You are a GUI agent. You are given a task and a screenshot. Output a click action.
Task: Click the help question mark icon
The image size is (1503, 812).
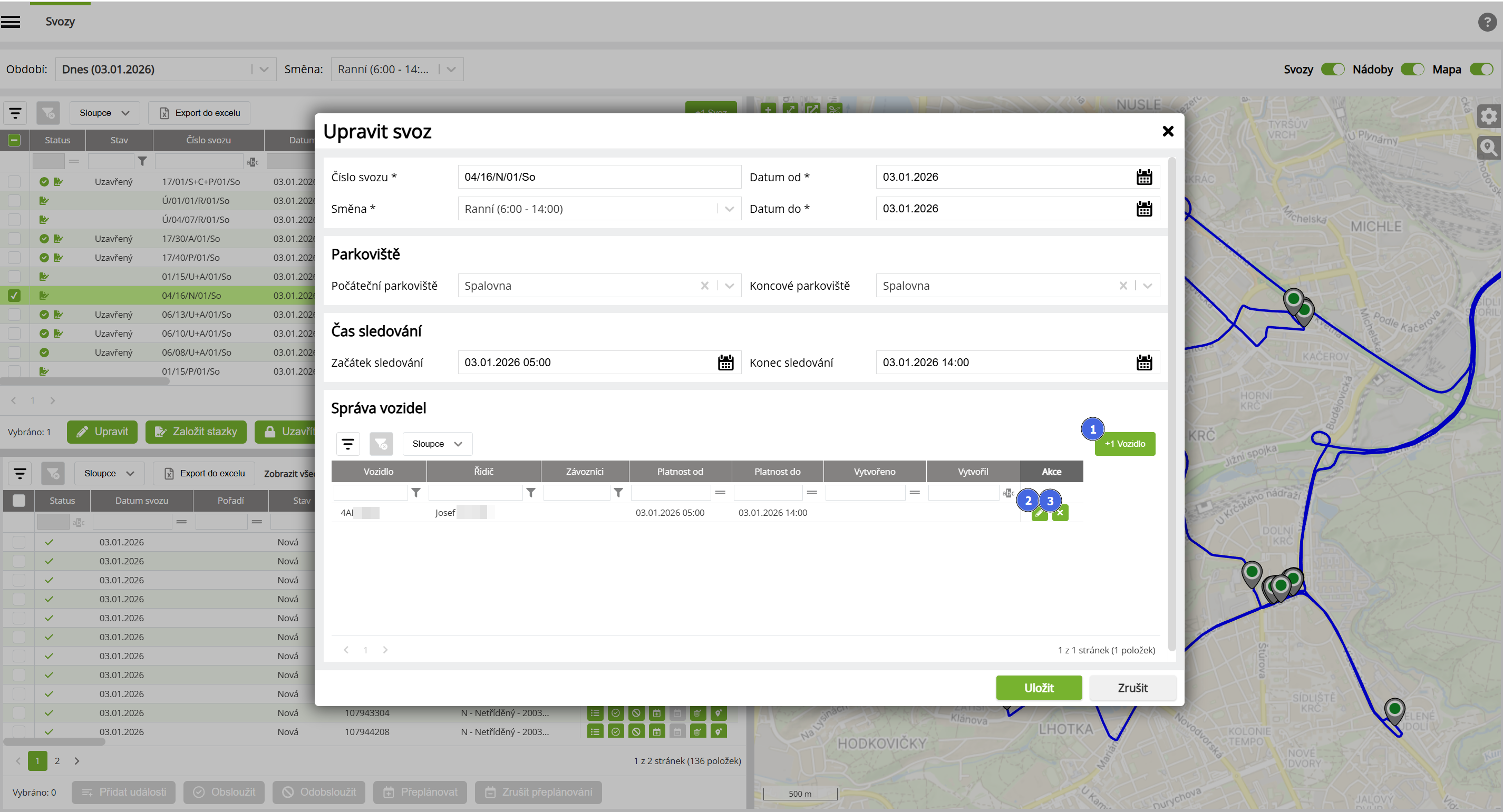pyautogui.click(x=1487, y=22)
